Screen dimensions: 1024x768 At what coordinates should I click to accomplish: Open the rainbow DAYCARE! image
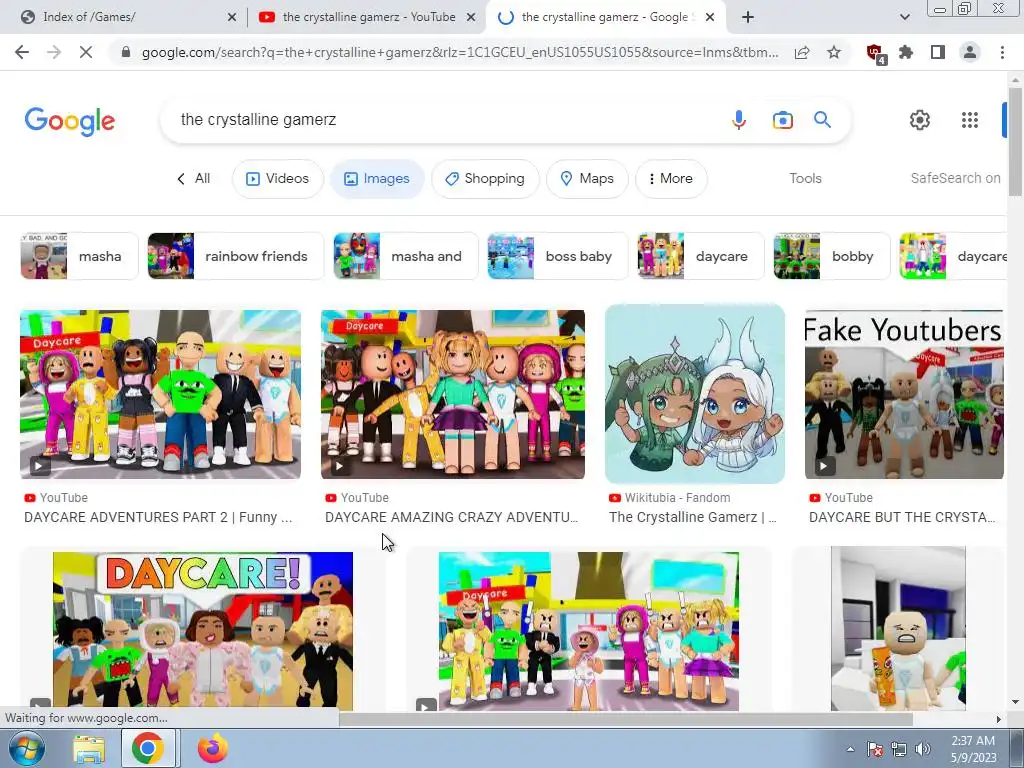click(x=202, y=631)
